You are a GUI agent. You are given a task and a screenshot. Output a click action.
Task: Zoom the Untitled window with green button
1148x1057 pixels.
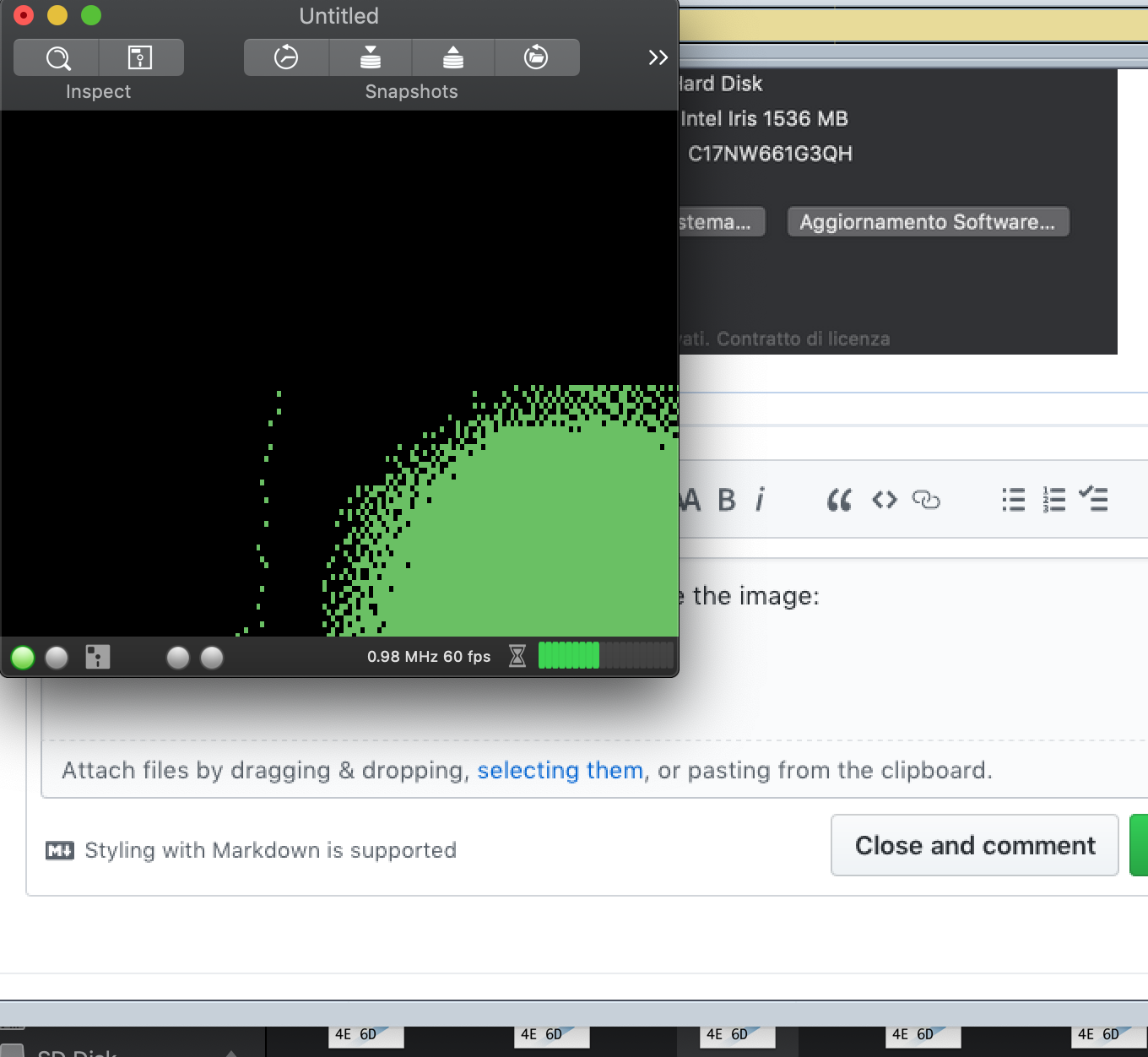coord(91,15)
